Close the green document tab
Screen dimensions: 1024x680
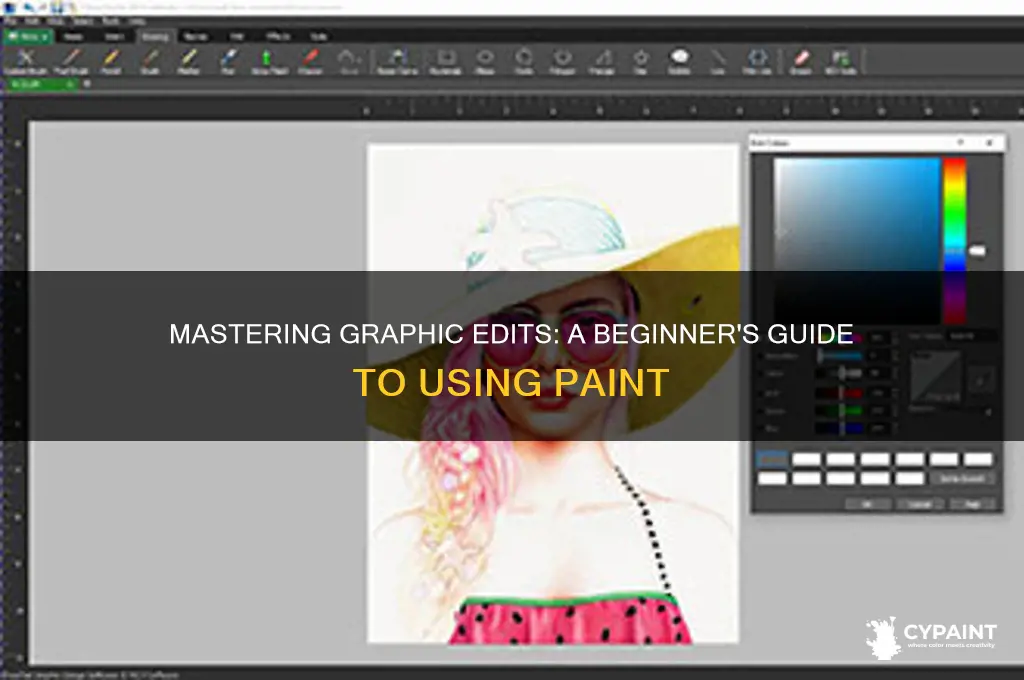pos(69,84)
